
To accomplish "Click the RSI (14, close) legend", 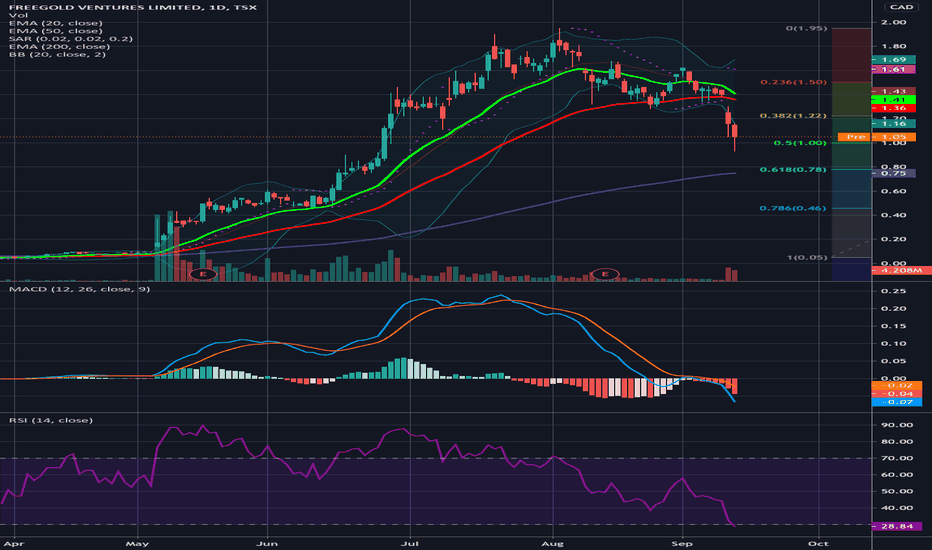I will (x=51, y=420).
